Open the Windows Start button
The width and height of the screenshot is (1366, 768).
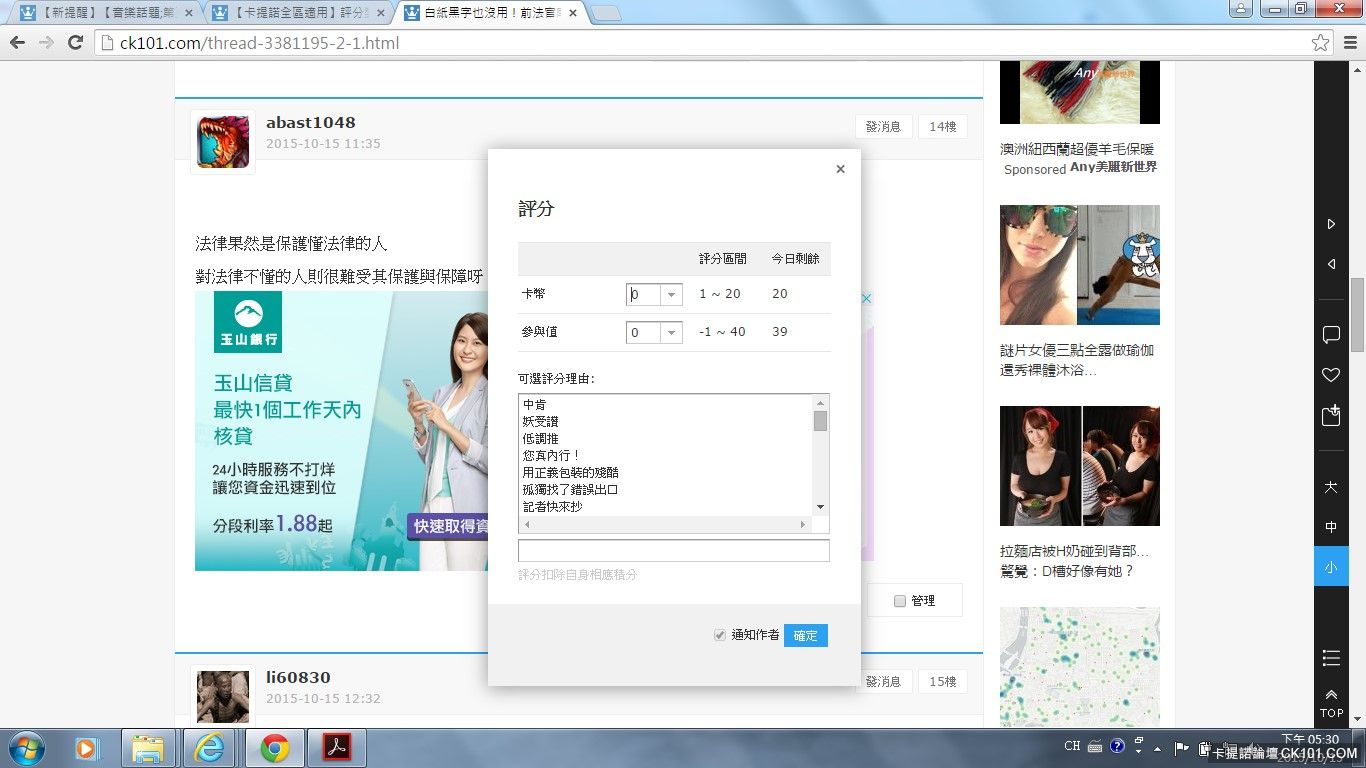click(x=25, y=748)
